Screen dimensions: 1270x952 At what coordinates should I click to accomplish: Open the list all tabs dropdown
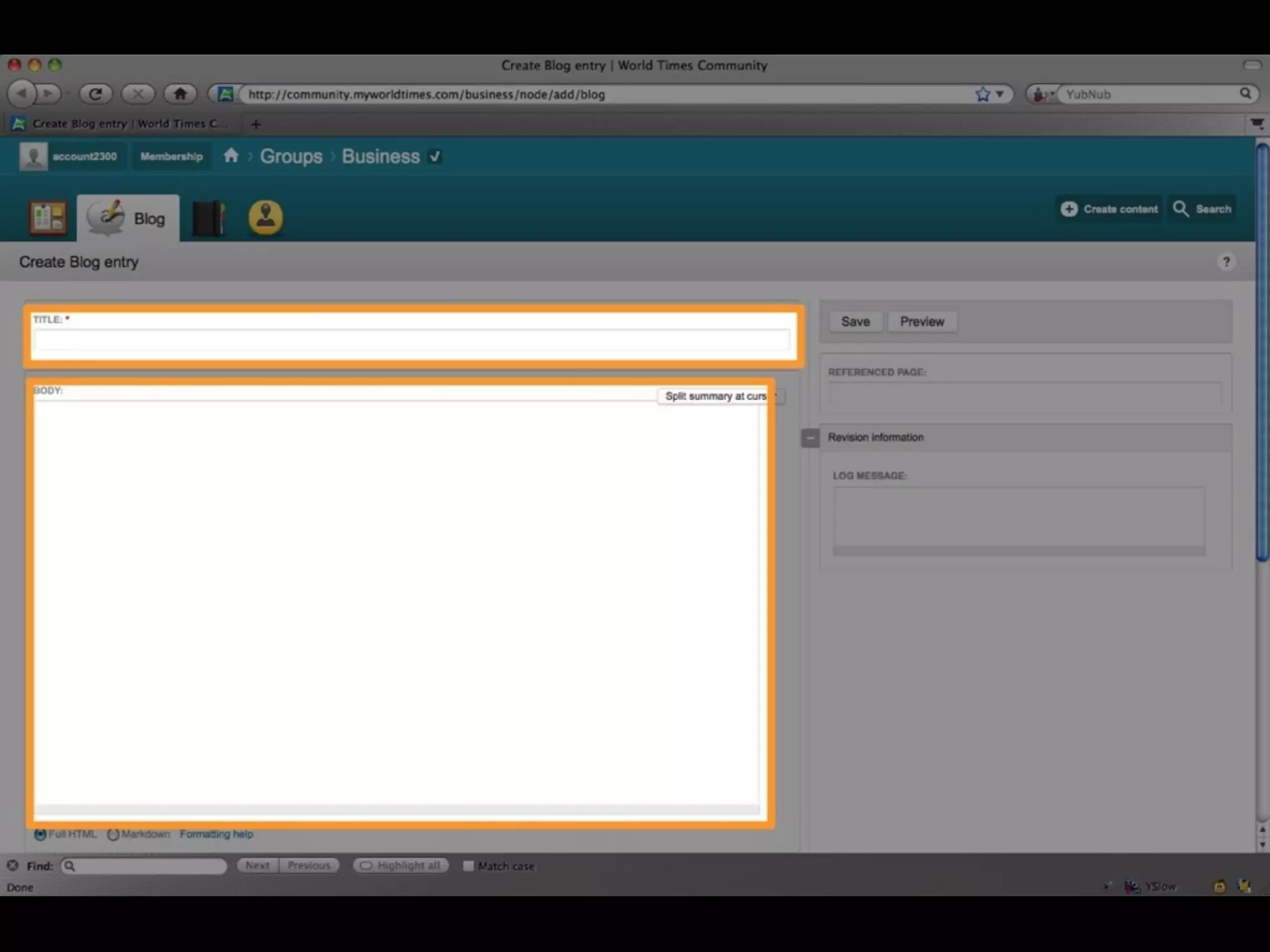click(1257, 124)
